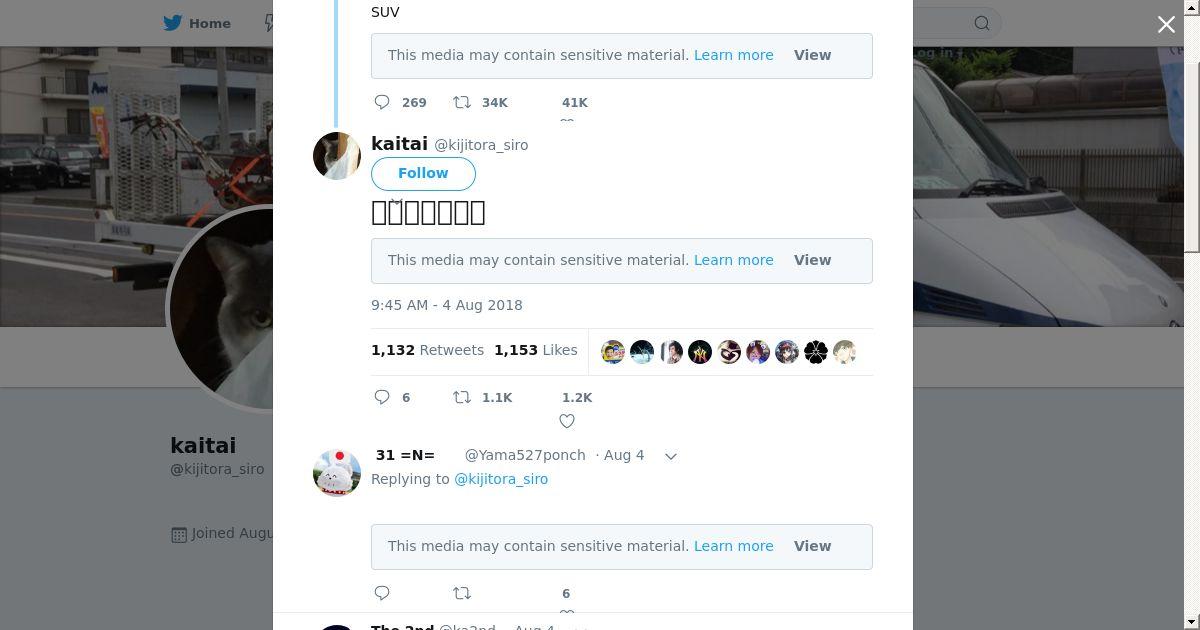This screenshot has height=630, width=1200.
Task: View the sensitive media in 31 =N= reply
Action: (x=812, y=546)
